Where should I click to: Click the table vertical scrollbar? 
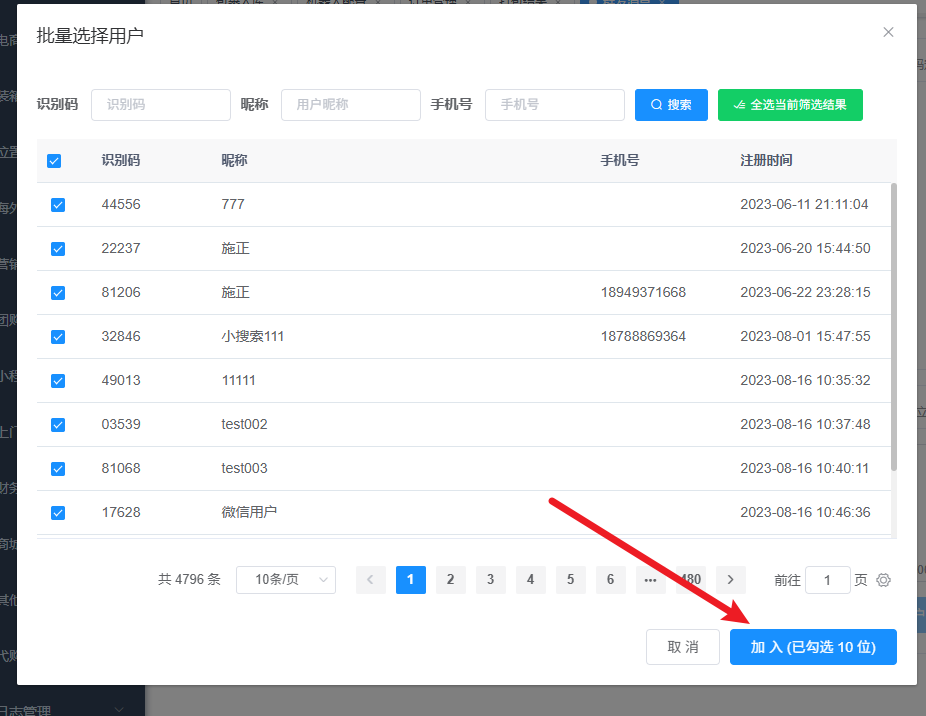[x=894, y=327]
